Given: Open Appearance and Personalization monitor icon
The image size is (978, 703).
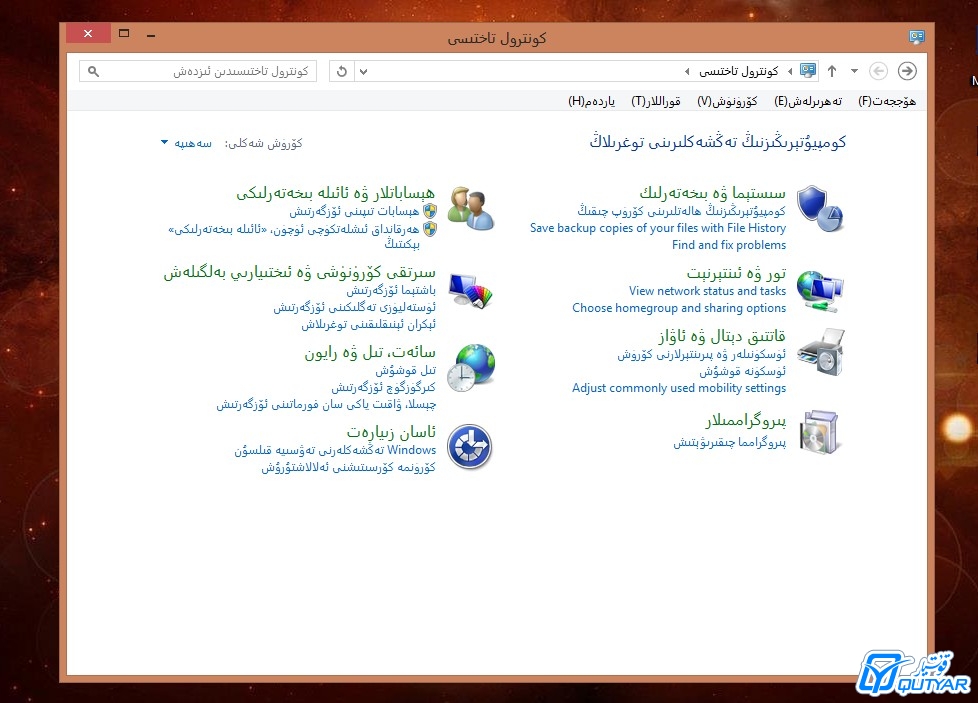Looking at the screenshot, I should (471, 291).
